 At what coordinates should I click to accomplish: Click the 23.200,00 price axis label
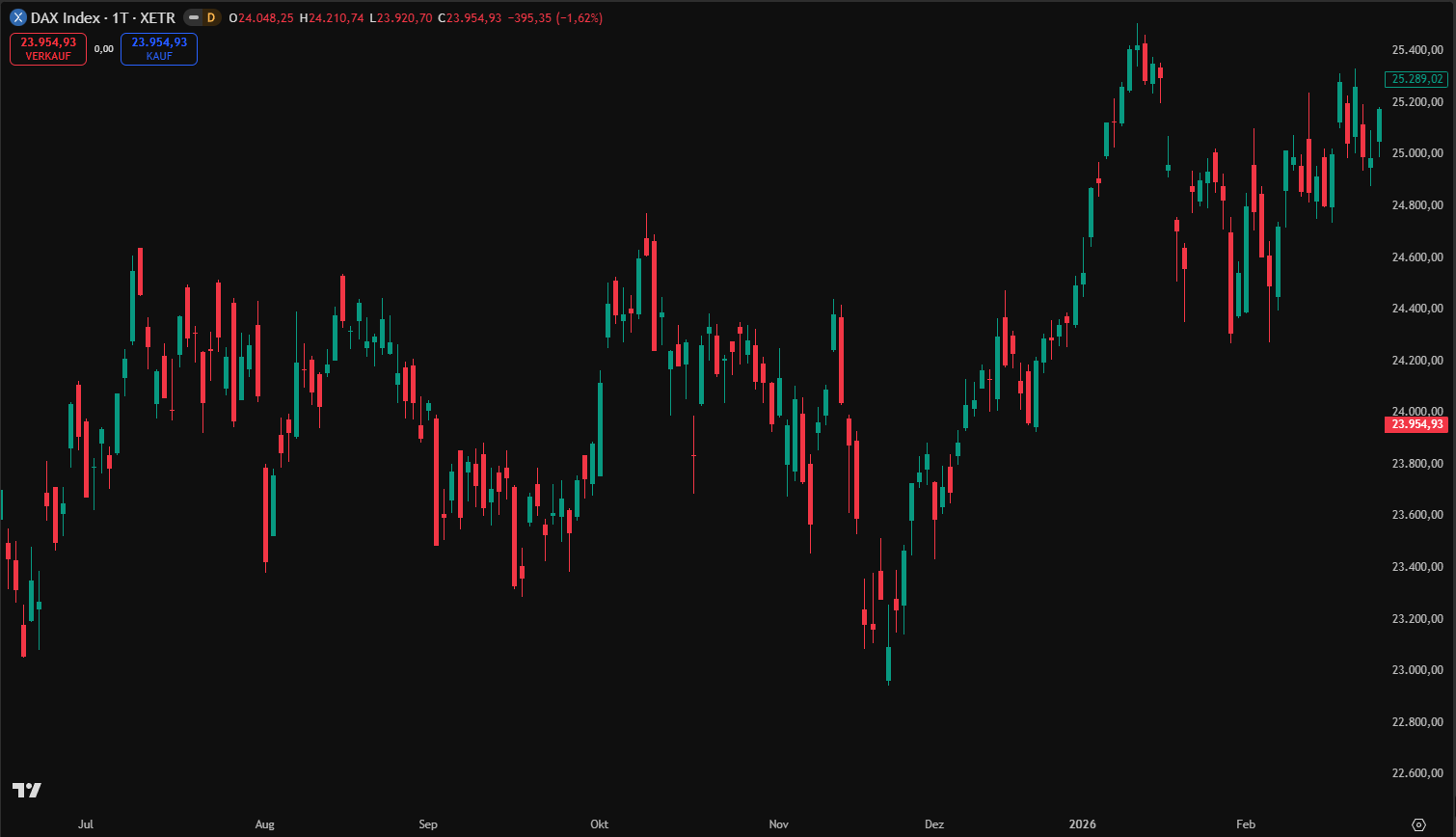1417,619
